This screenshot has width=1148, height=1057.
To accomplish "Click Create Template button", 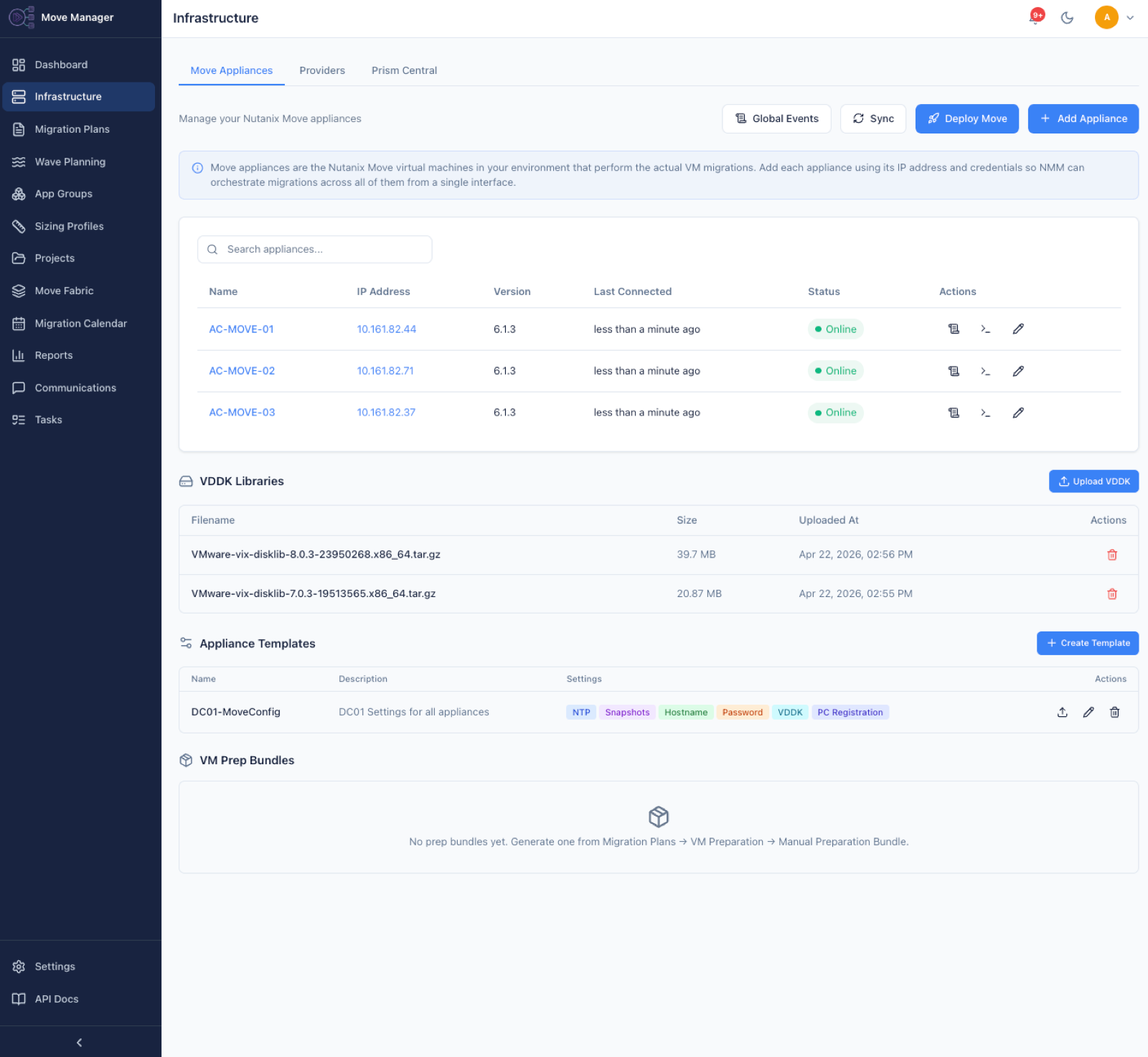I will tap(1088, 643).
